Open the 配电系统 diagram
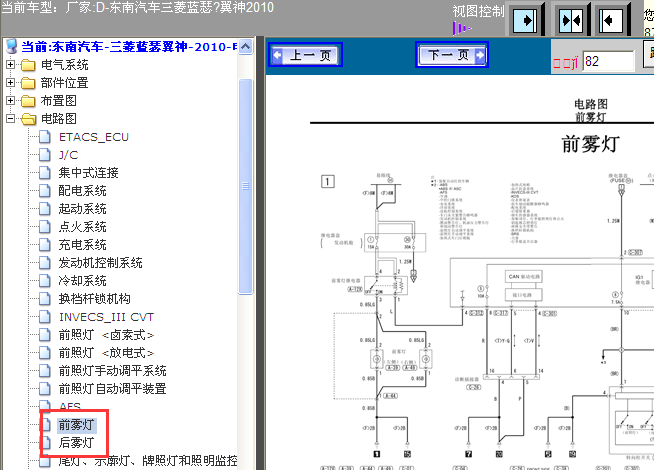The image size is (654, 470). point(83,191)
